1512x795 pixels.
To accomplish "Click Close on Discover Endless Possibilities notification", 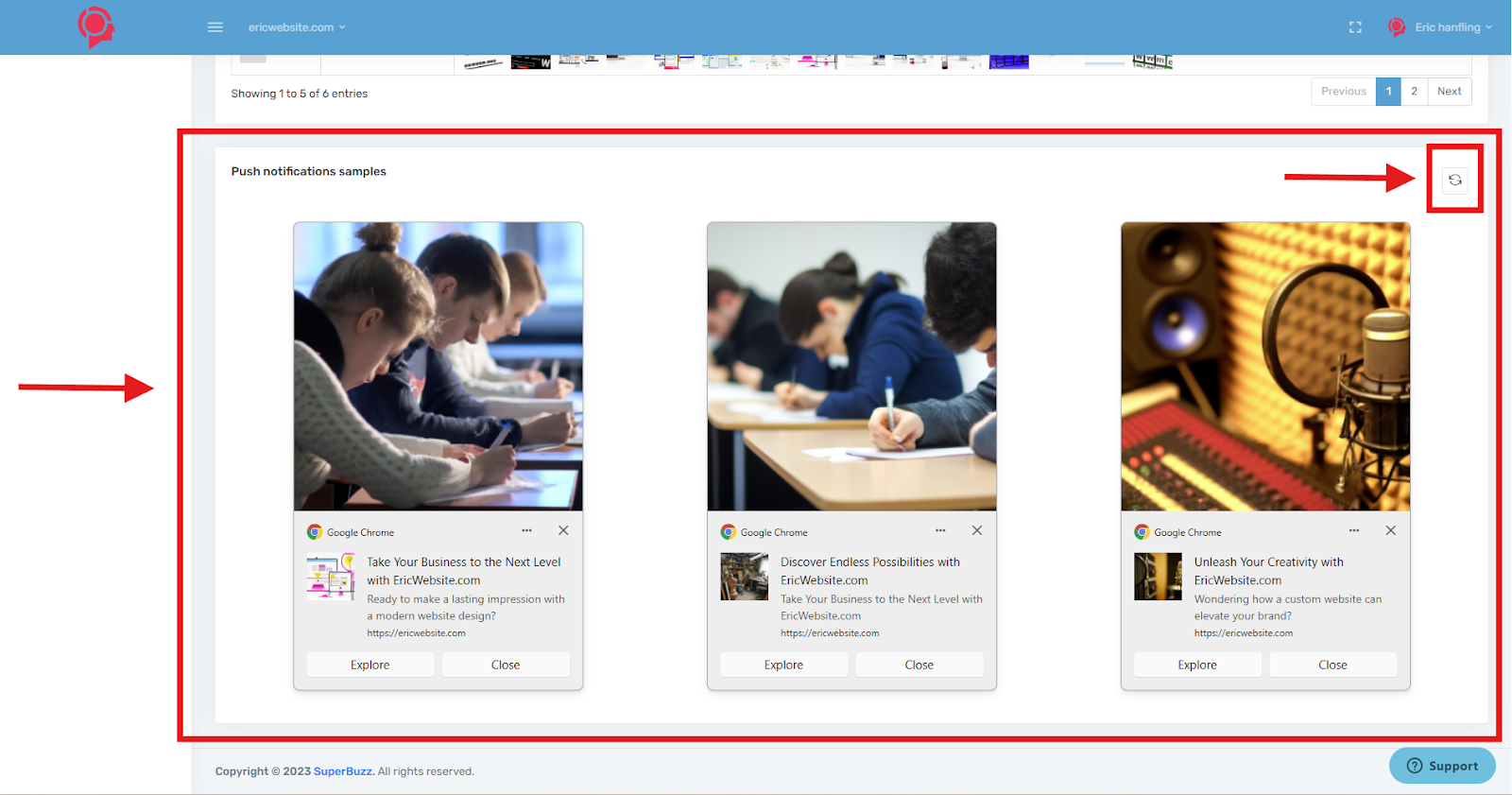I will tap(919, 665).
